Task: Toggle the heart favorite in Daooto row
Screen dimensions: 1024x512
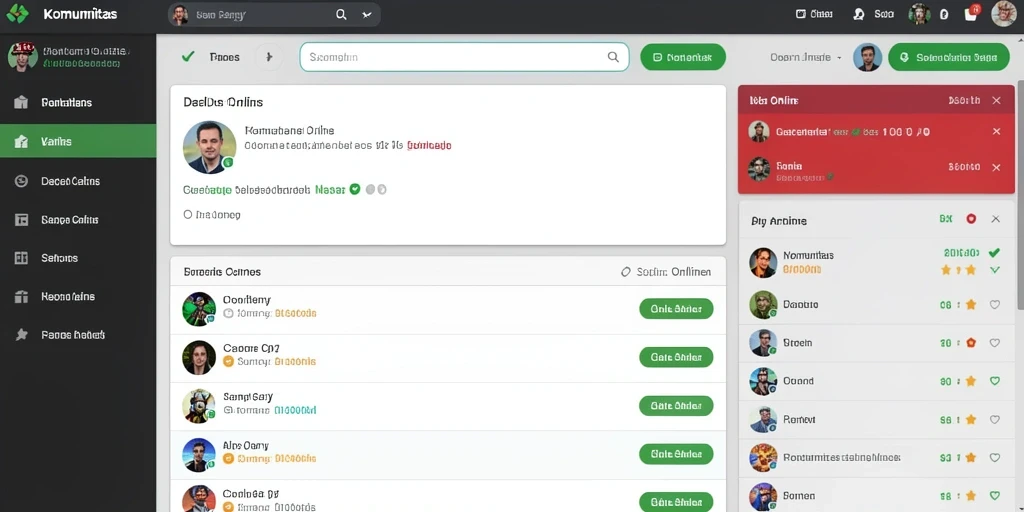Action: [x=995, y=304]
